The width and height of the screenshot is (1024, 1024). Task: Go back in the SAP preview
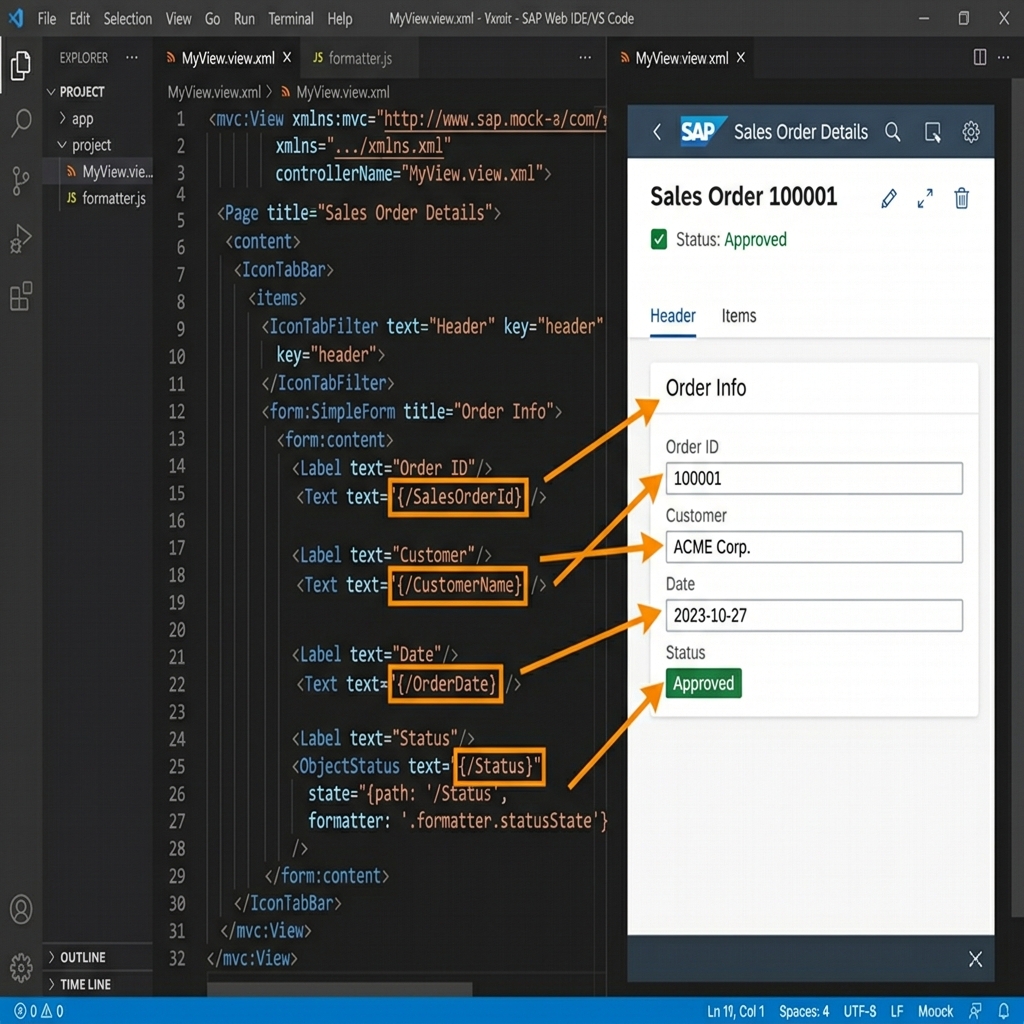pos(657,132)
